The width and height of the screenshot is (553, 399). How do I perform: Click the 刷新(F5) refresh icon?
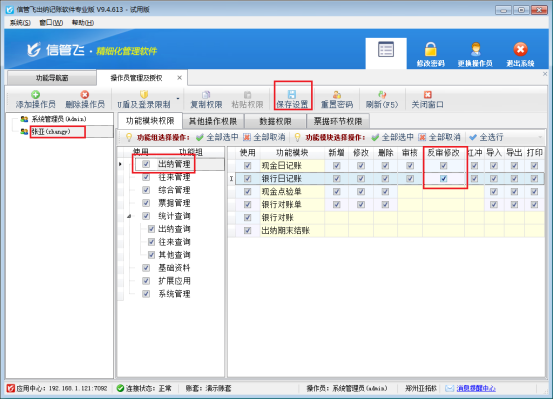[382, 94]
